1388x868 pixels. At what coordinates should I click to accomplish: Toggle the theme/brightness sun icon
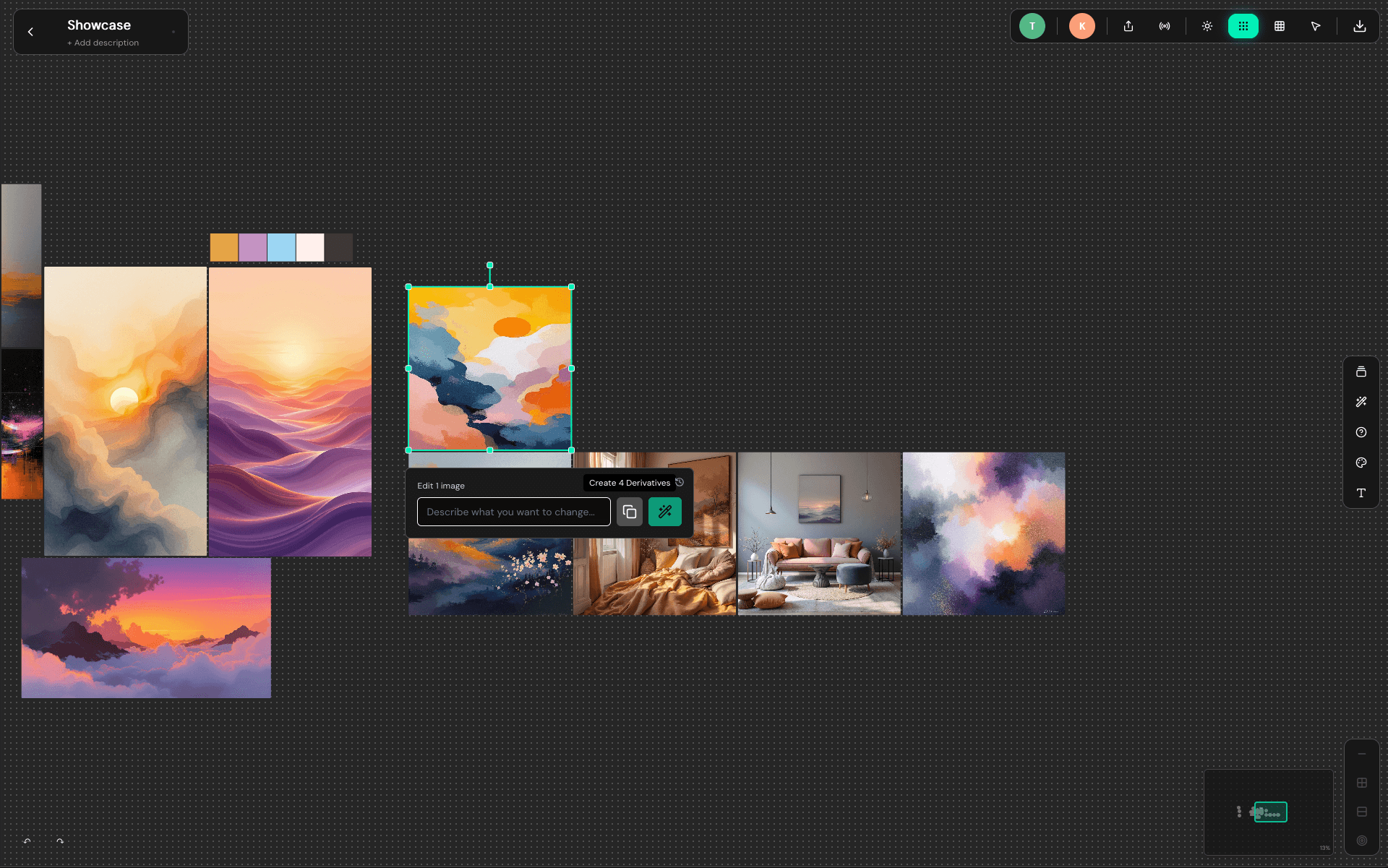pos(1207,26)
